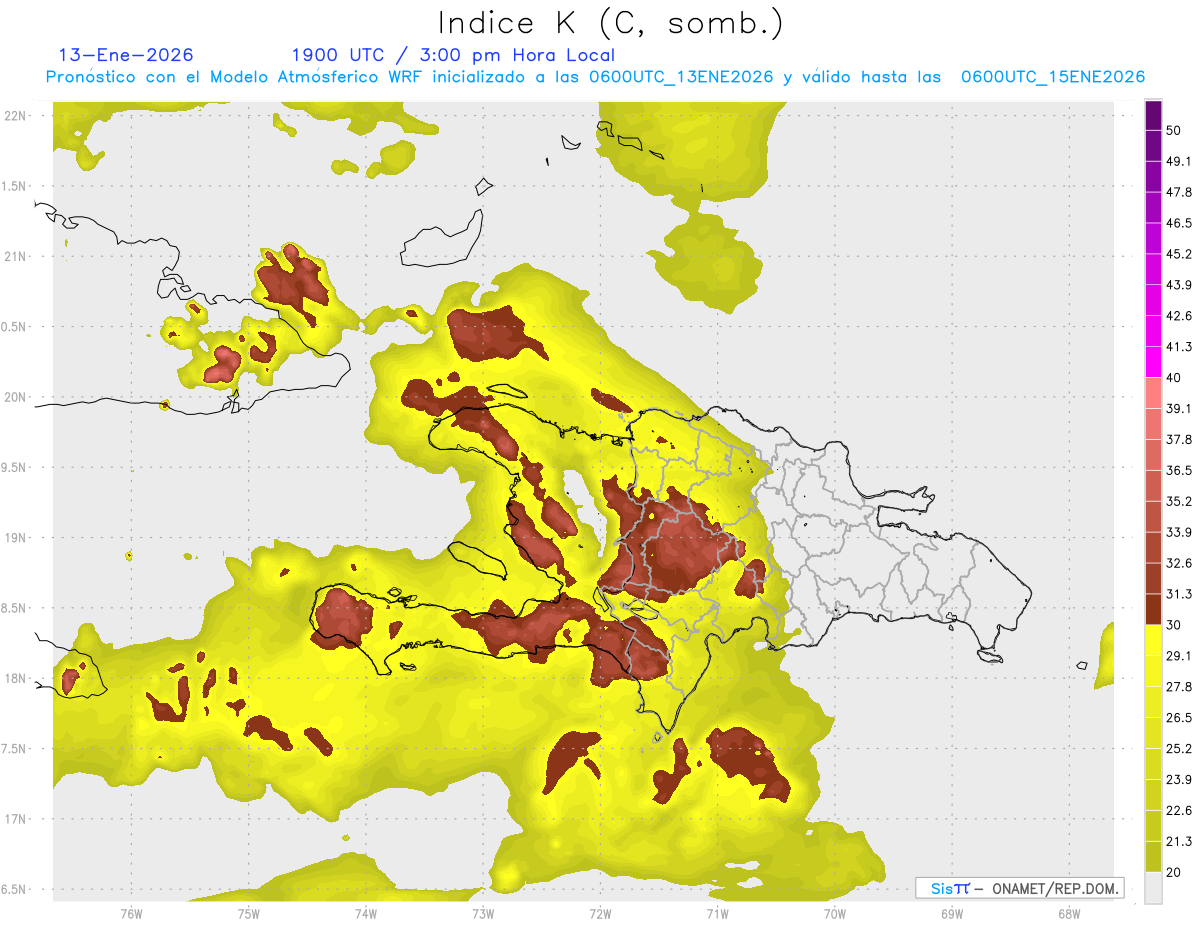Pick the brown swatch between 33.9 and 35.2
Screen dimensions: 1200x927
point(1153,517)
